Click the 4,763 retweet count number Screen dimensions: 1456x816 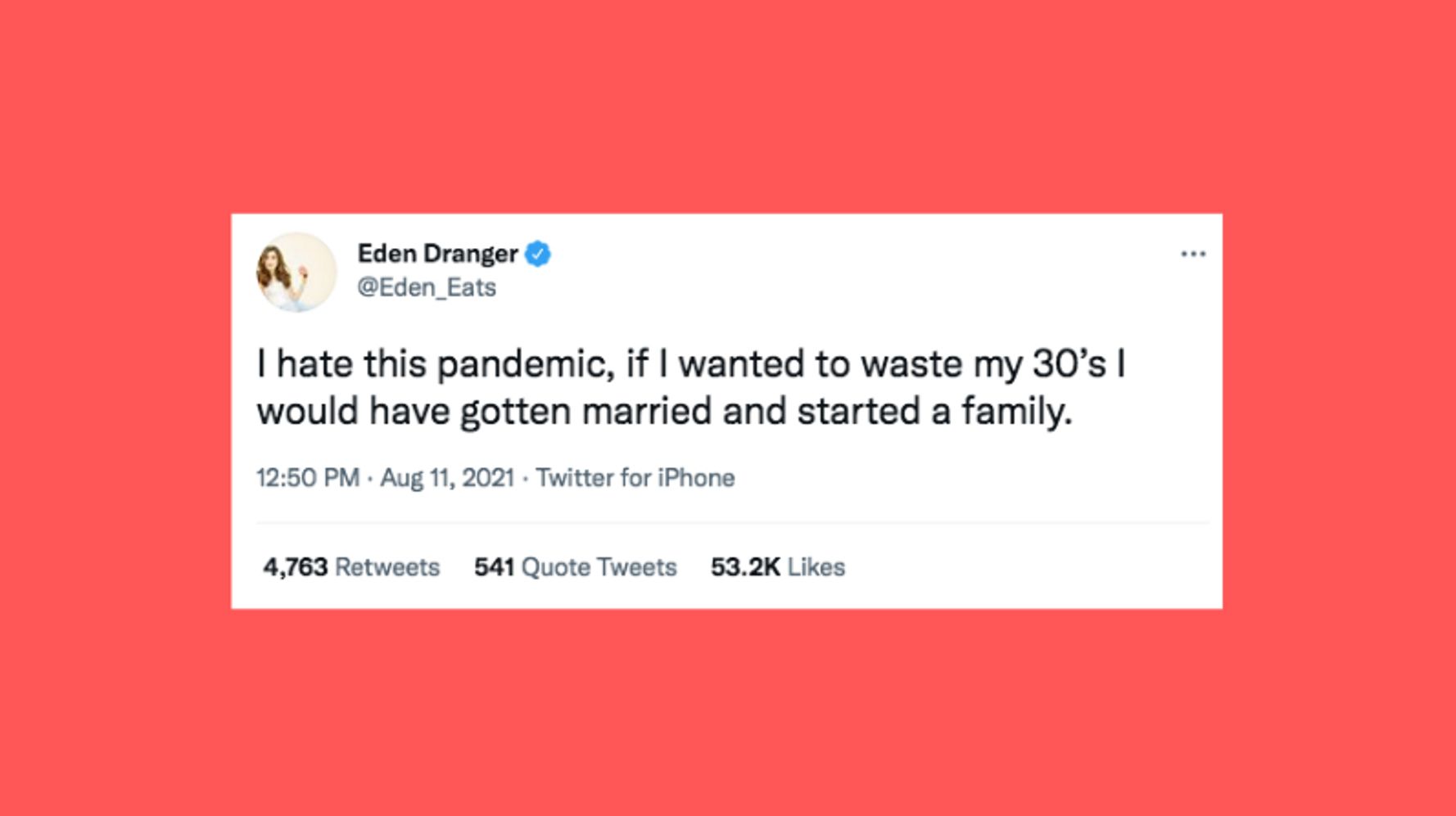pos(295,567)
